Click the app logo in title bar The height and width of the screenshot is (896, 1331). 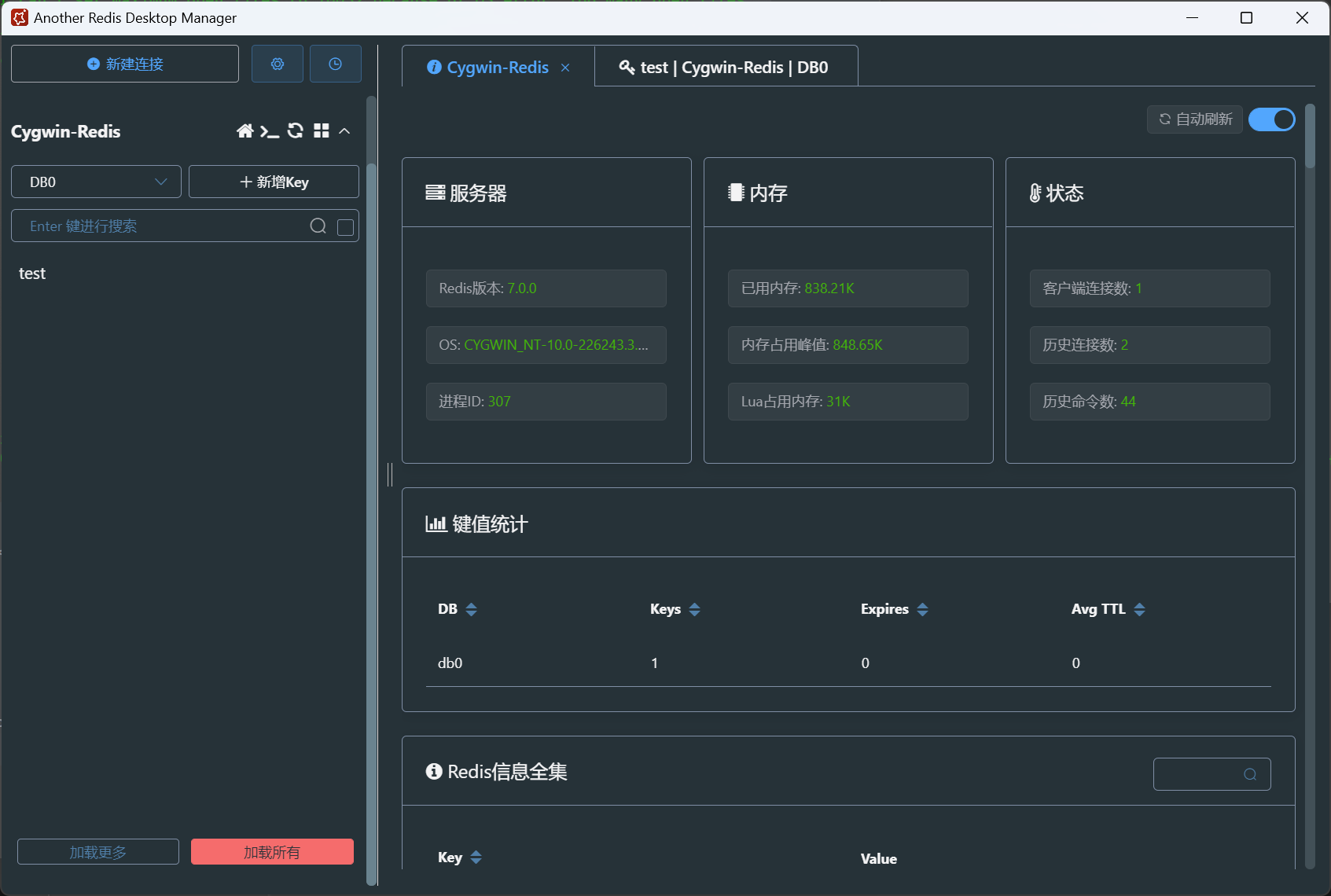point(20,17)
